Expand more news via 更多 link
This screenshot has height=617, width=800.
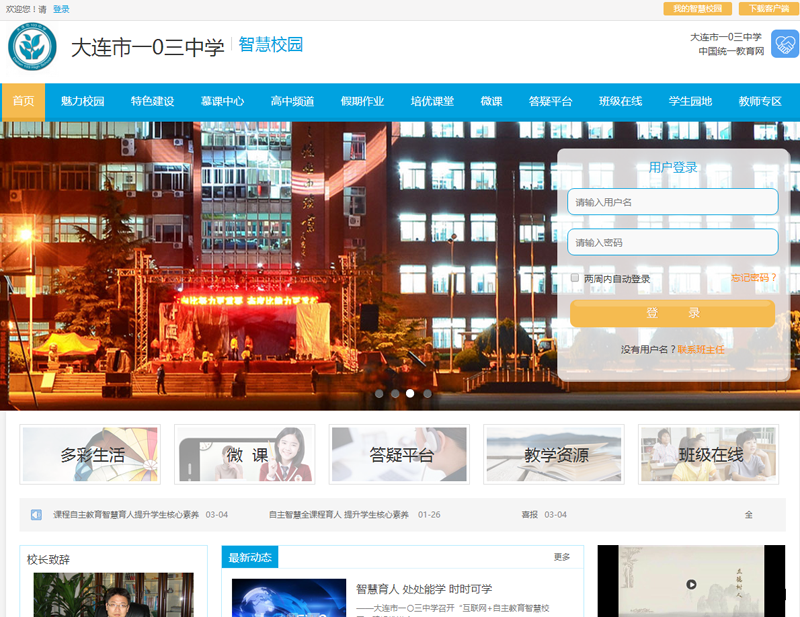pos(562,557)
